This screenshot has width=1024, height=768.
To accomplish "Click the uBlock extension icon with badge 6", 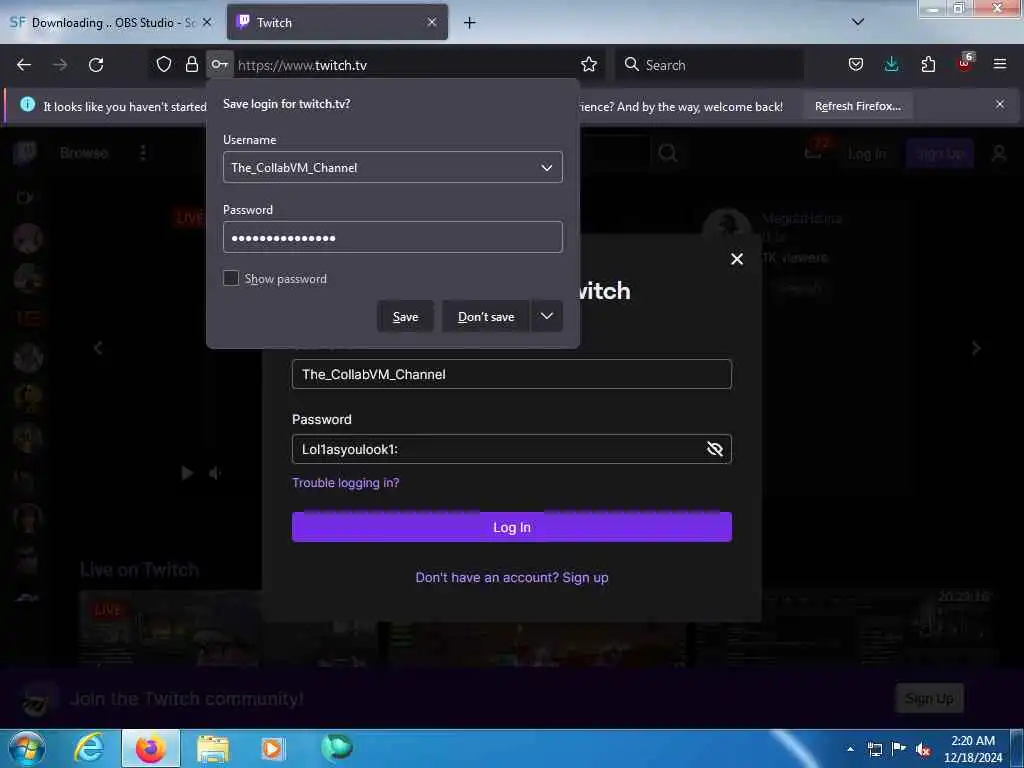I will 965,63.
